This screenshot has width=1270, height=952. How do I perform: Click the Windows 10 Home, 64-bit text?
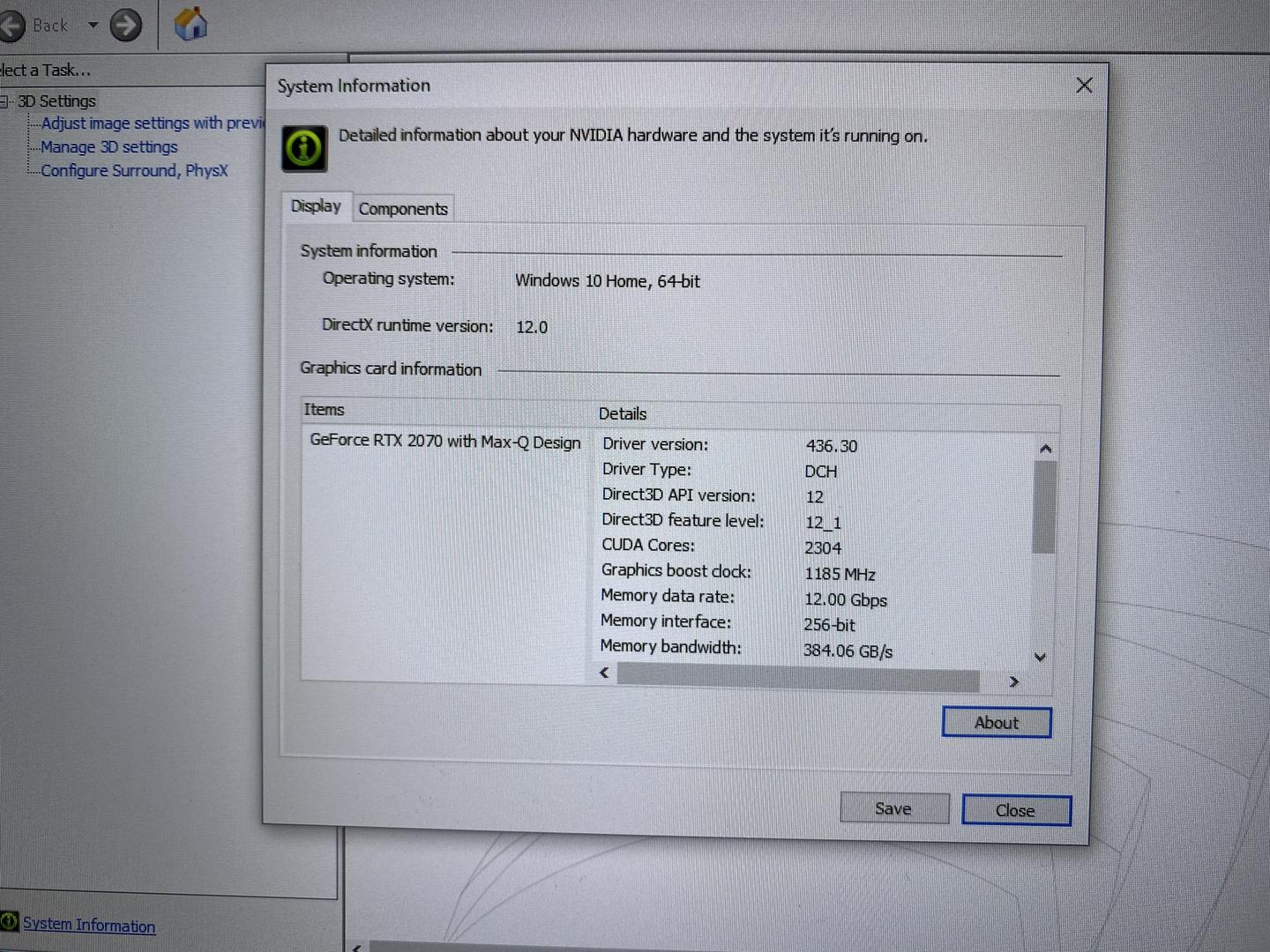pyautogui.click(x=608, y=281)
